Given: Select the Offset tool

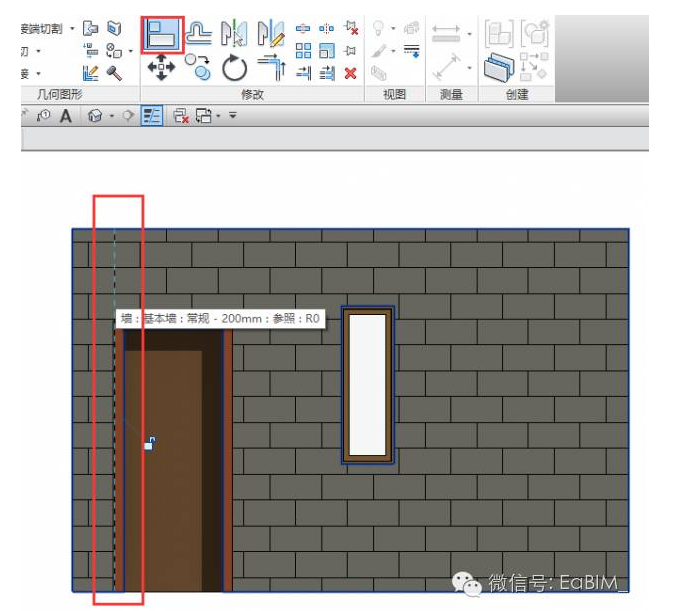Looking at the screenshot, I should point(198,34).
